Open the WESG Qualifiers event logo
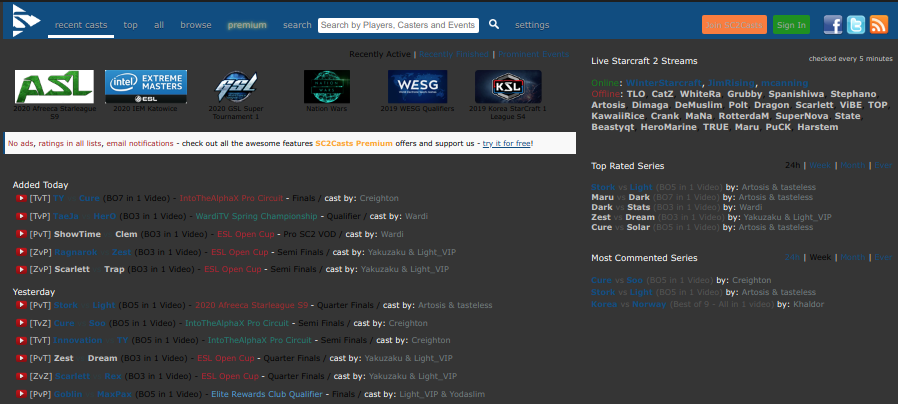This screenshot has width=898, height=404. (417, 87)
